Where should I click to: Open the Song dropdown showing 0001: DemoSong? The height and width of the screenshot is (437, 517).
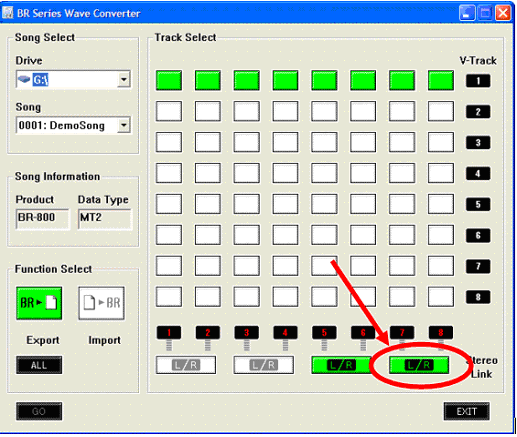[x=124, y=125]
